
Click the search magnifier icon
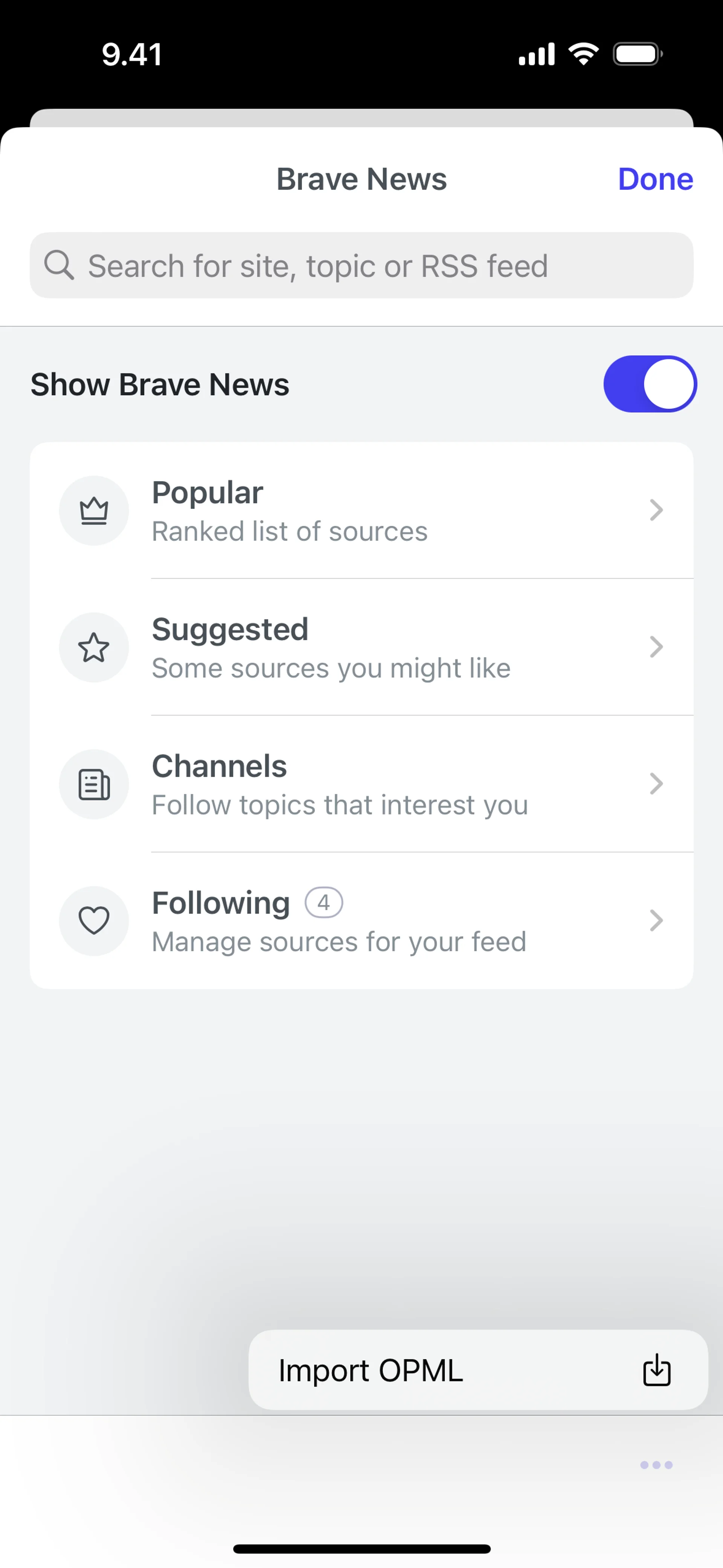(x=59, y=265)
